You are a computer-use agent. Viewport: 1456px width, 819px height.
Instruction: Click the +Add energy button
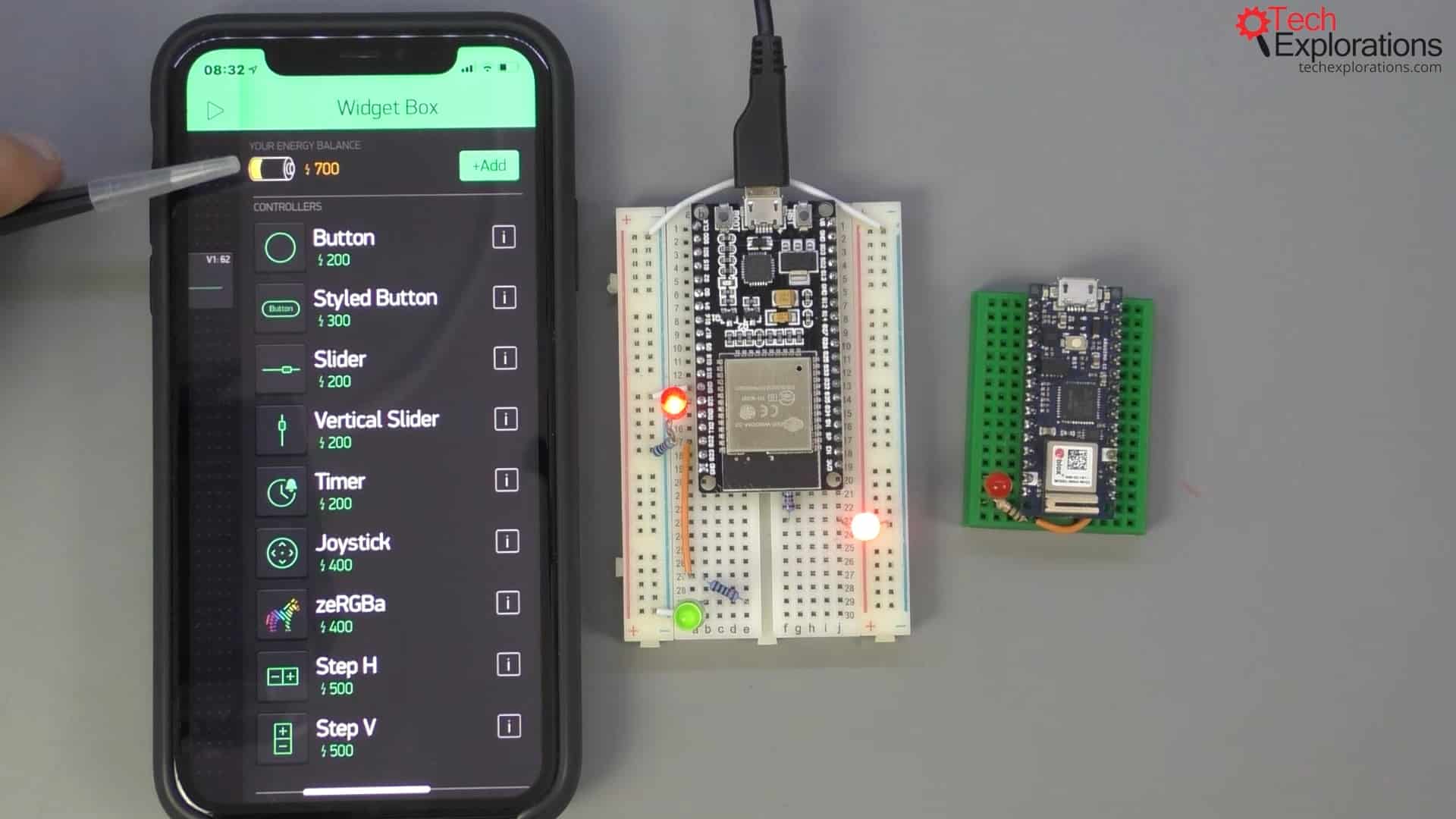coord(488,166)
